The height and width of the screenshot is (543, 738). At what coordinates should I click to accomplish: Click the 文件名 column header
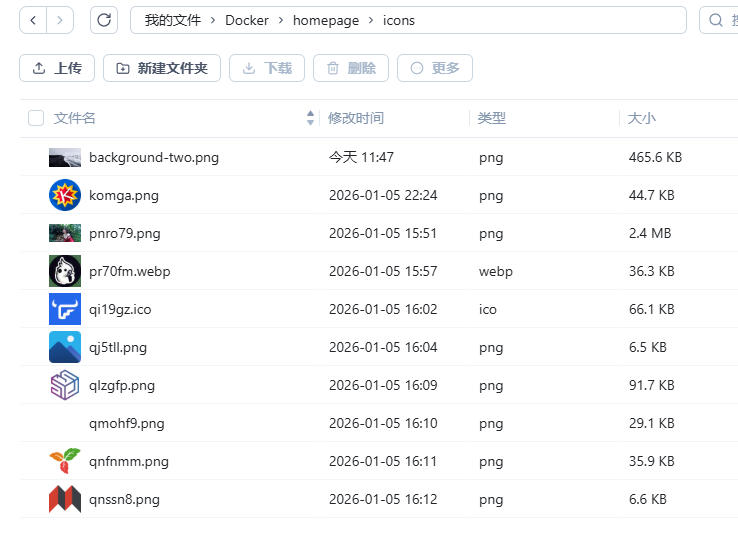coord(74,118)
